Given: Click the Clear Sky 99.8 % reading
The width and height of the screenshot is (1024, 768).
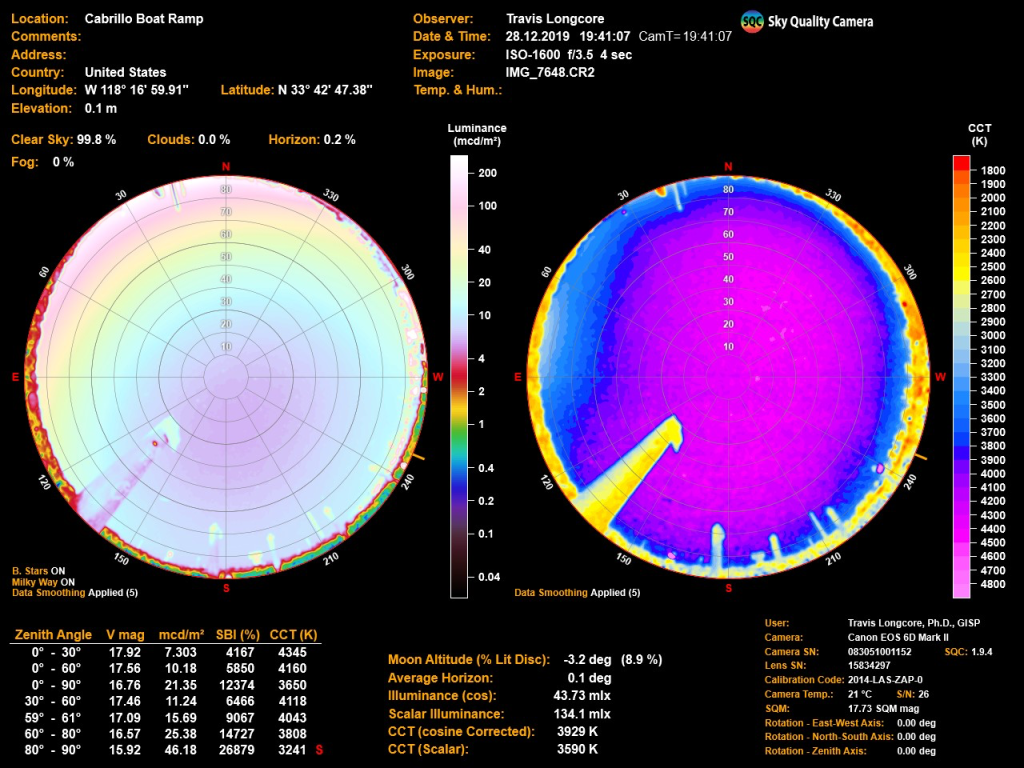Looking at the screenshot, I should coord(64,140).
